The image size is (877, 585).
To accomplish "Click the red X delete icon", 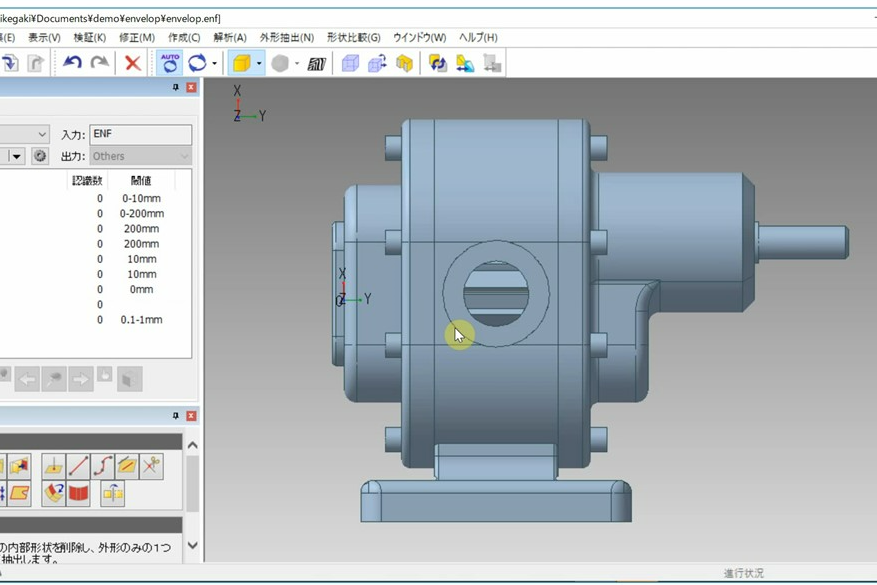I will 132,63.
